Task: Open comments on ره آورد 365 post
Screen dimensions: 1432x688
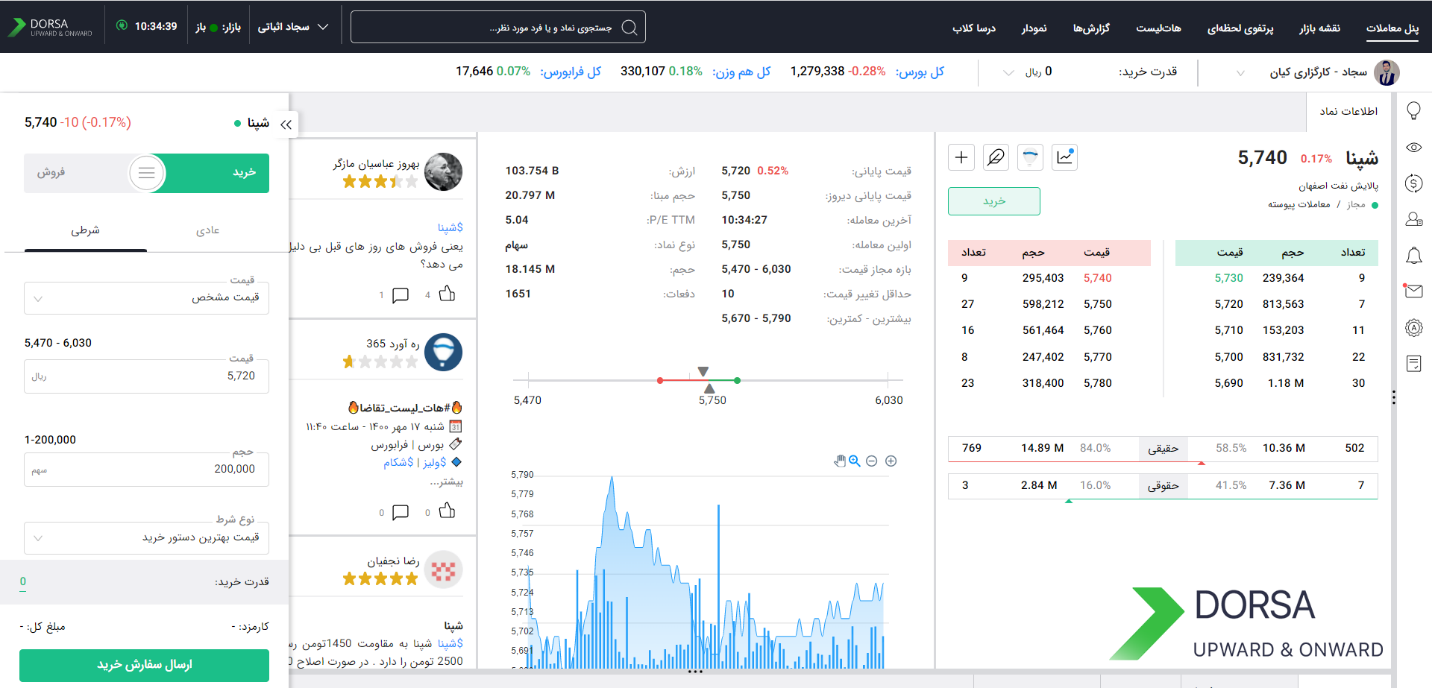Action: click(x=400, y=511)
